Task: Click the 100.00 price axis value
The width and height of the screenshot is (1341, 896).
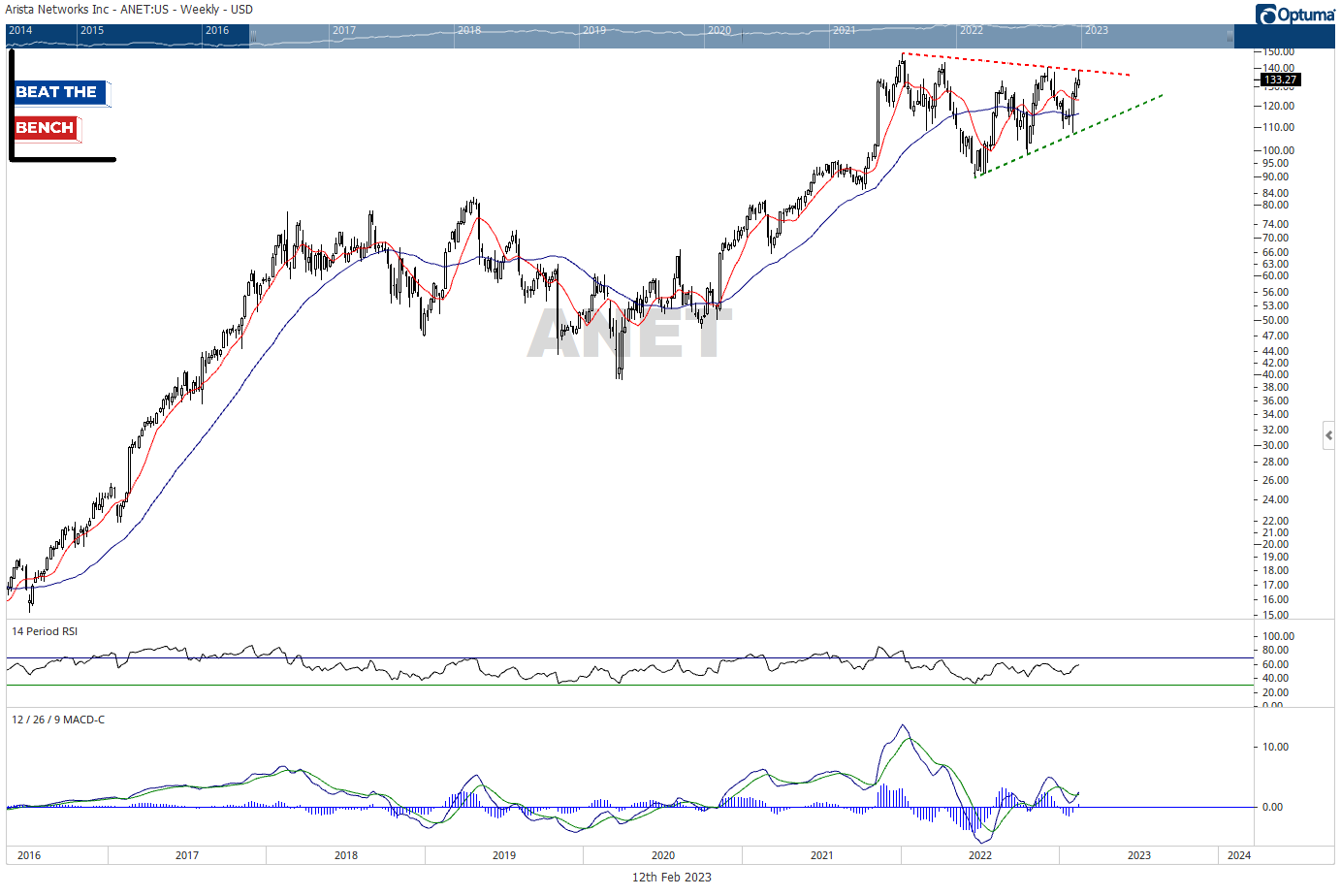Action: (1278, 150)
